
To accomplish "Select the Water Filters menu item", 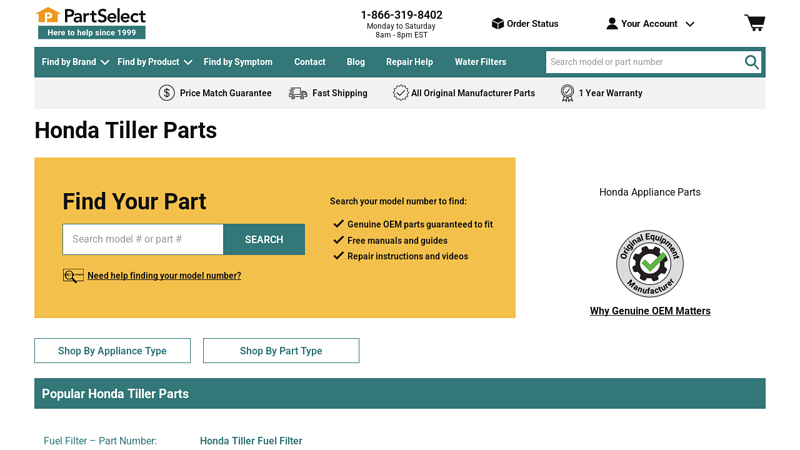I will point(480,62).
